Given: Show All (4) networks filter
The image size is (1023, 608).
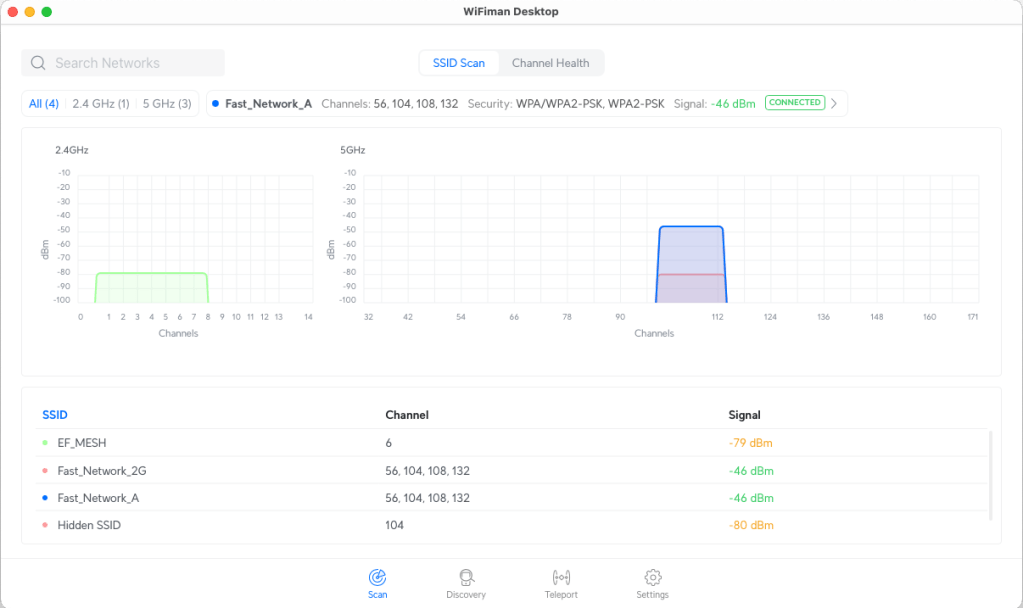Looking at the screenshot, I should coord(44,103).
